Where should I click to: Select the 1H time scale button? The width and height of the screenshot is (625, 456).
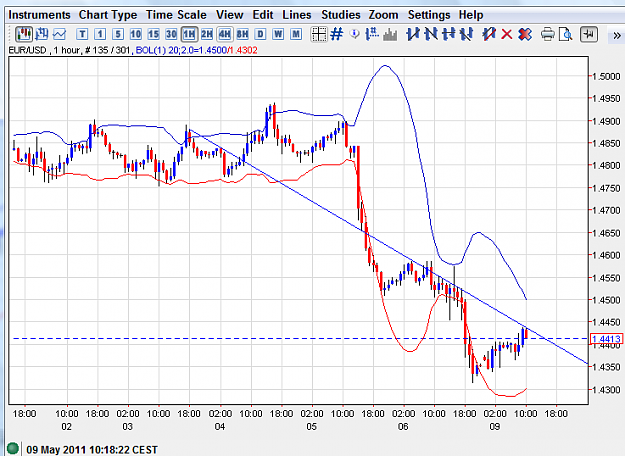click(189, 34)
